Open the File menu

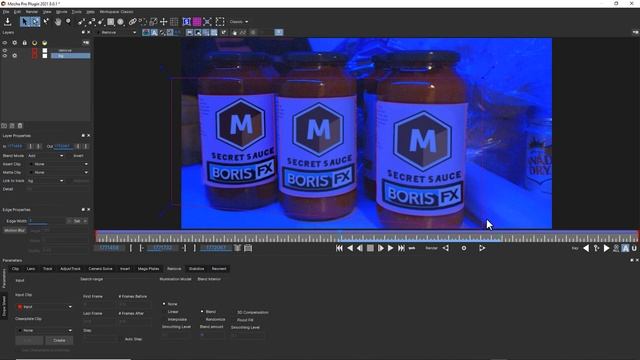[x=6, y=12]
